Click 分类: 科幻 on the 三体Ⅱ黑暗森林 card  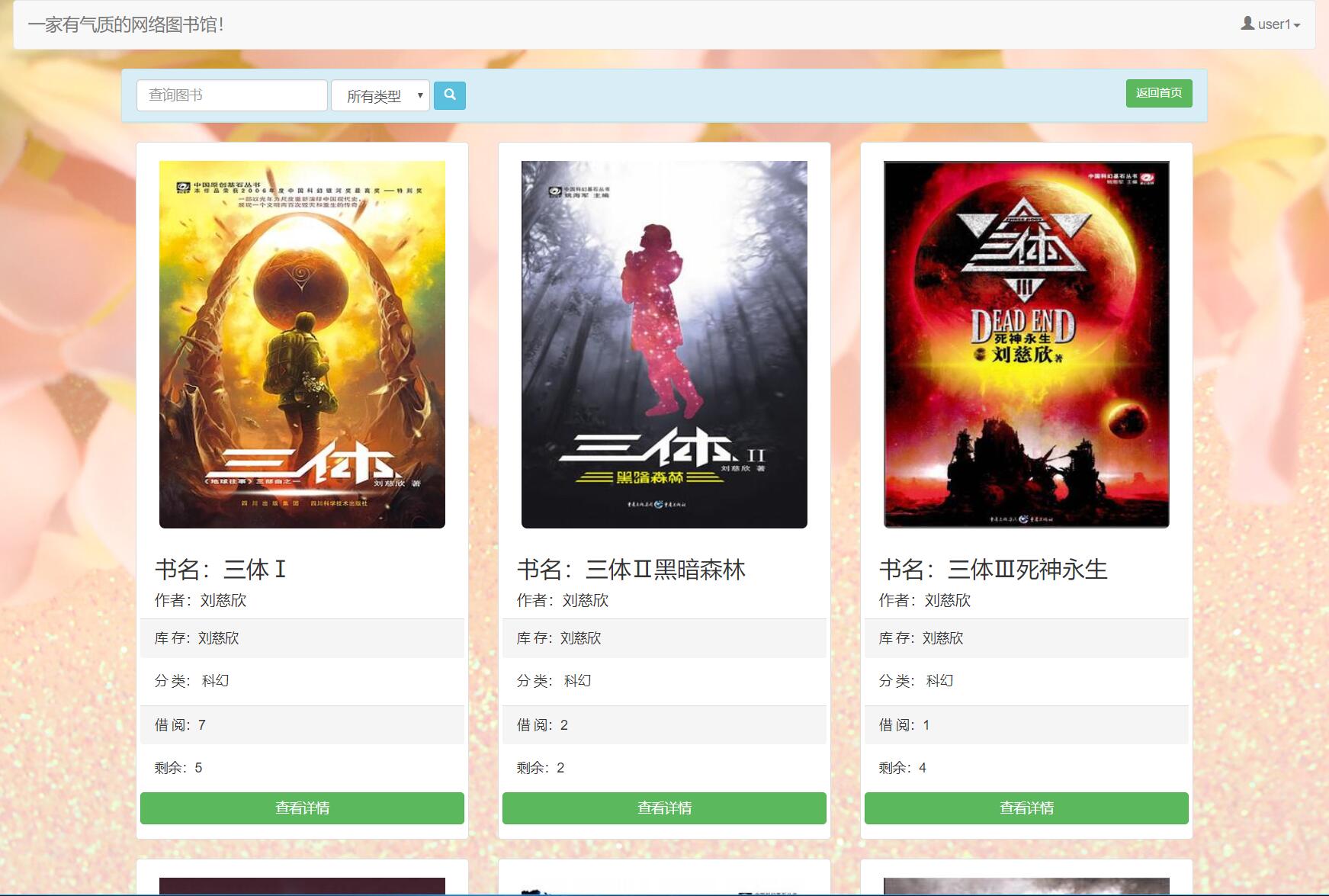coord(554,681)
